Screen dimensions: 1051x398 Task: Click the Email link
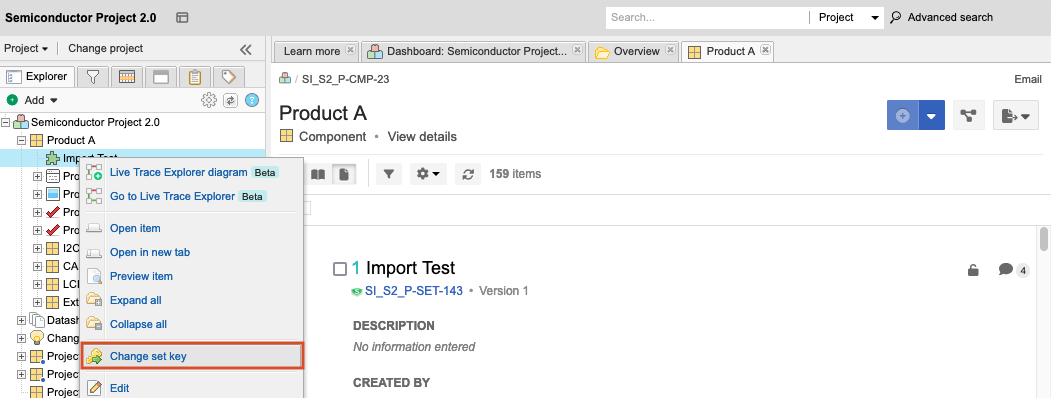[1028, 79]
